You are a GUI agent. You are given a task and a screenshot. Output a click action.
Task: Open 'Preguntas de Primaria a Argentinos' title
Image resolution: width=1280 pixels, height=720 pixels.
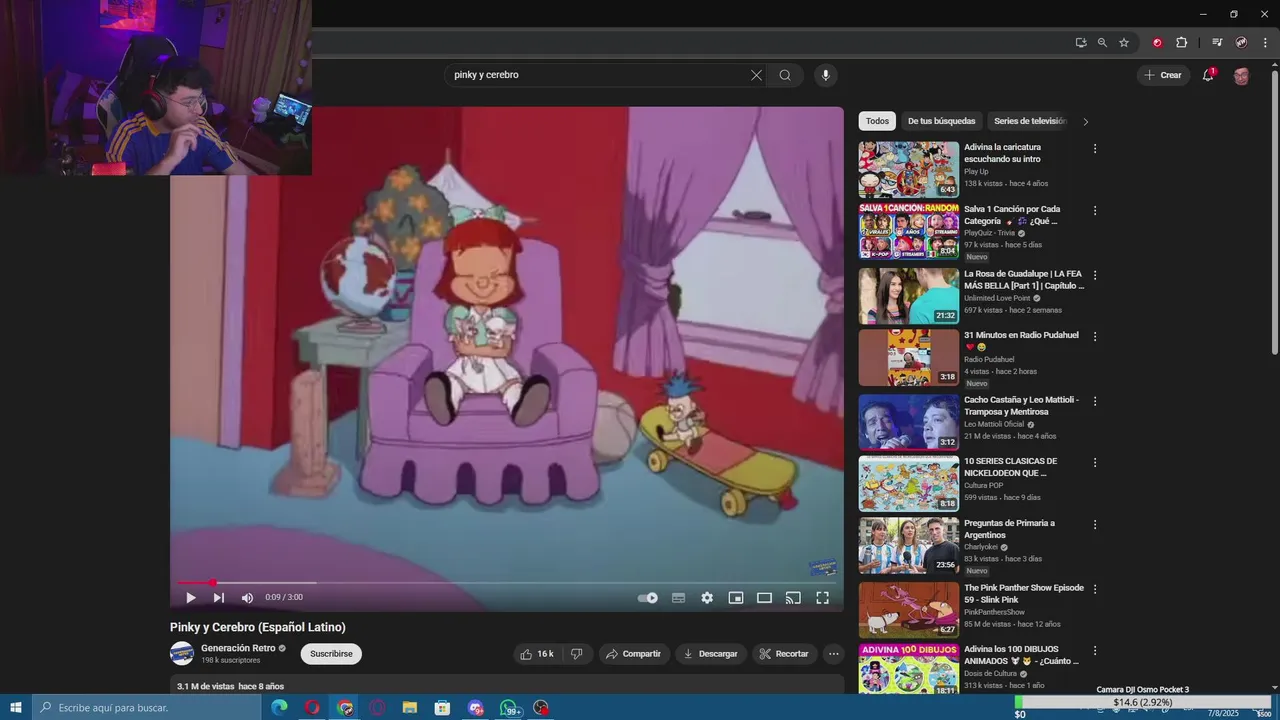tap(1009, 529)
